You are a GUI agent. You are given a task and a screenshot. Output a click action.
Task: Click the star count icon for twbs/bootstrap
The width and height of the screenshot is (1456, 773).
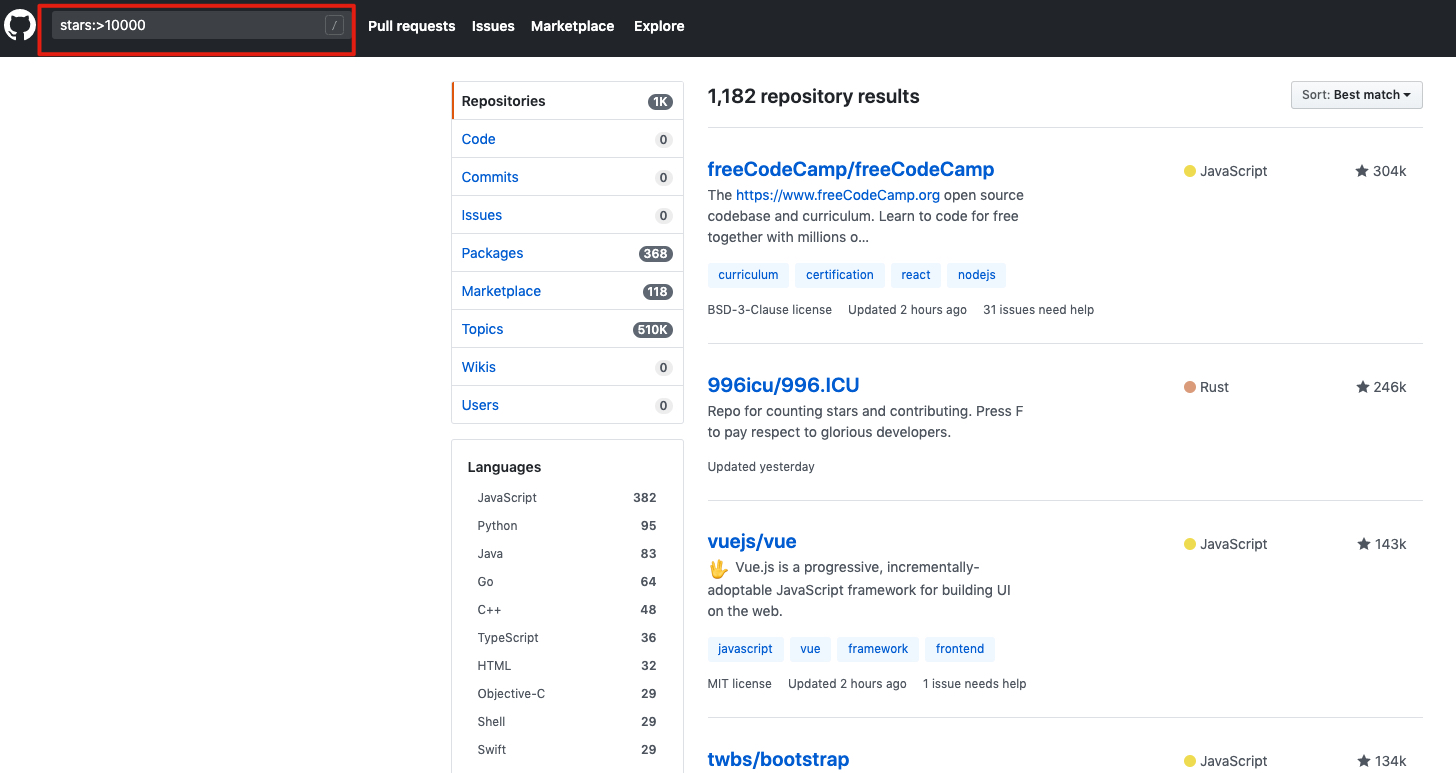[1362, 760]
